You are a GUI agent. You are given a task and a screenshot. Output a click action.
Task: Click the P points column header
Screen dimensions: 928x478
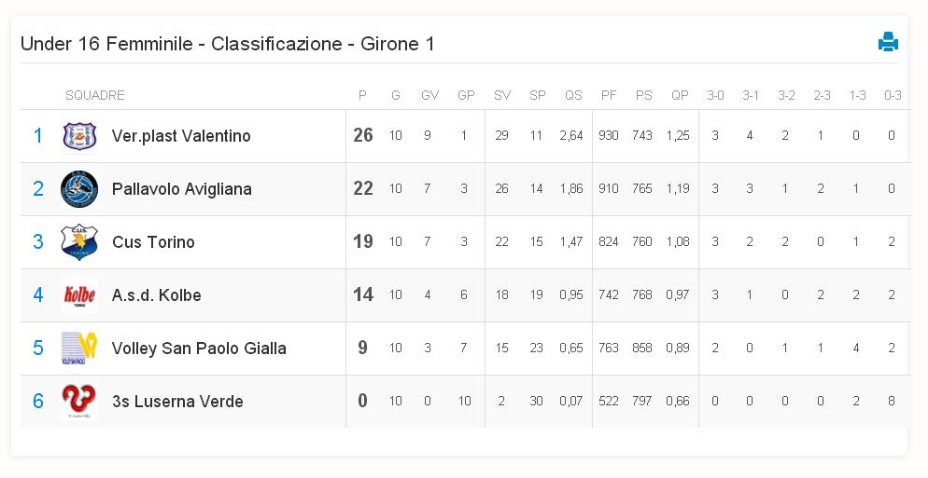(362, 95)
